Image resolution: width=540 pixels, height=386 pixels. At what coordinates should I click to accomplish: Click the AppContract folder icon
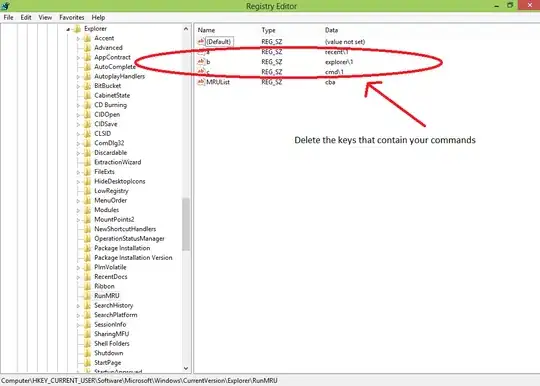coord(87,57)
